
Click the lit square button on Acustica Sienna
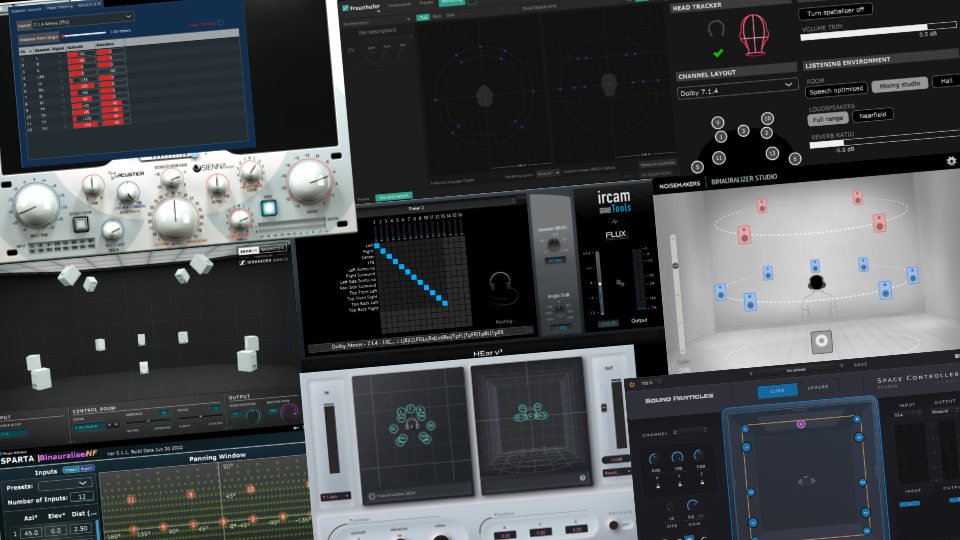click(268, 208)
